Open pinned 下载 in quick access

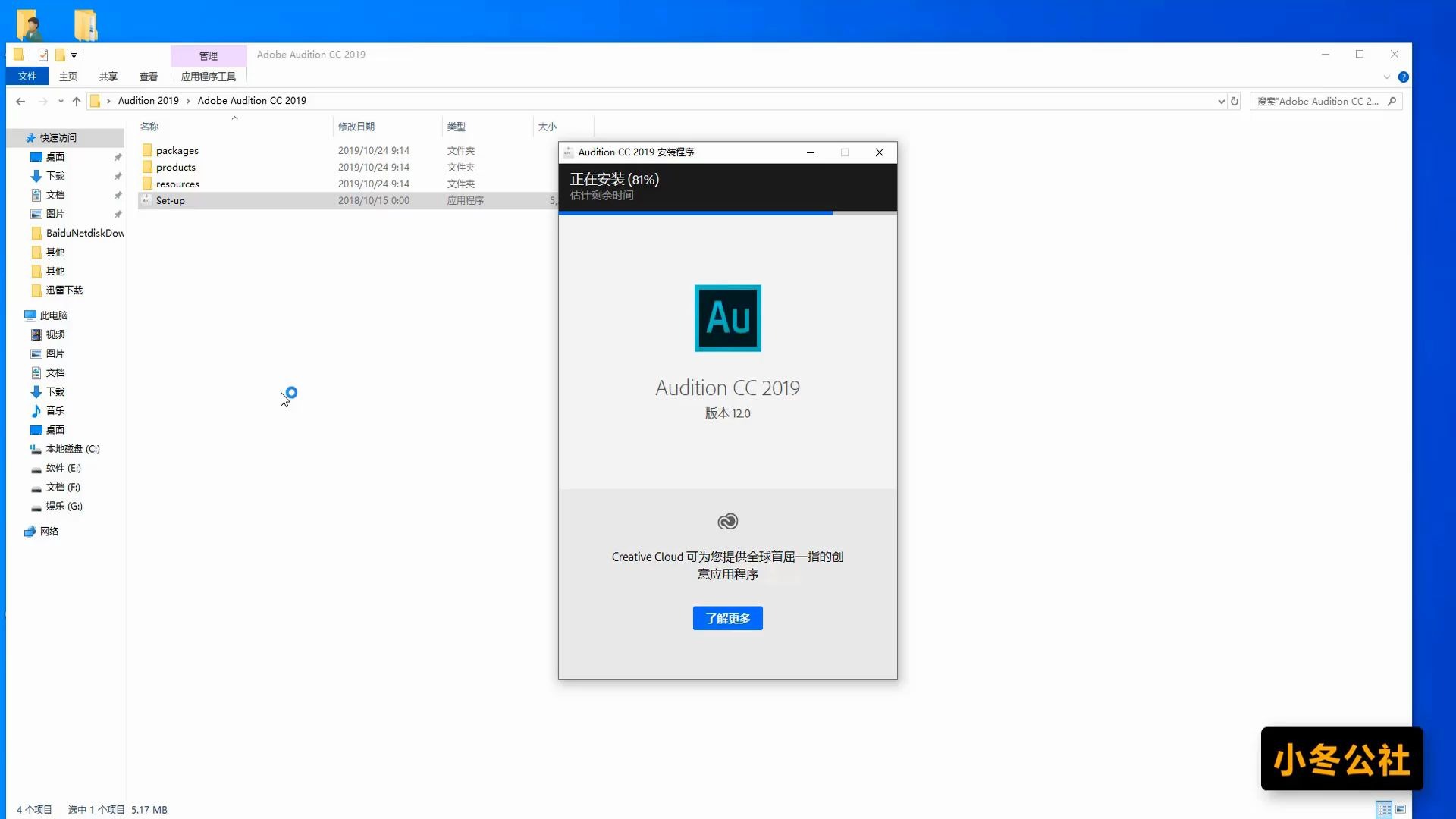coord(55,176)
